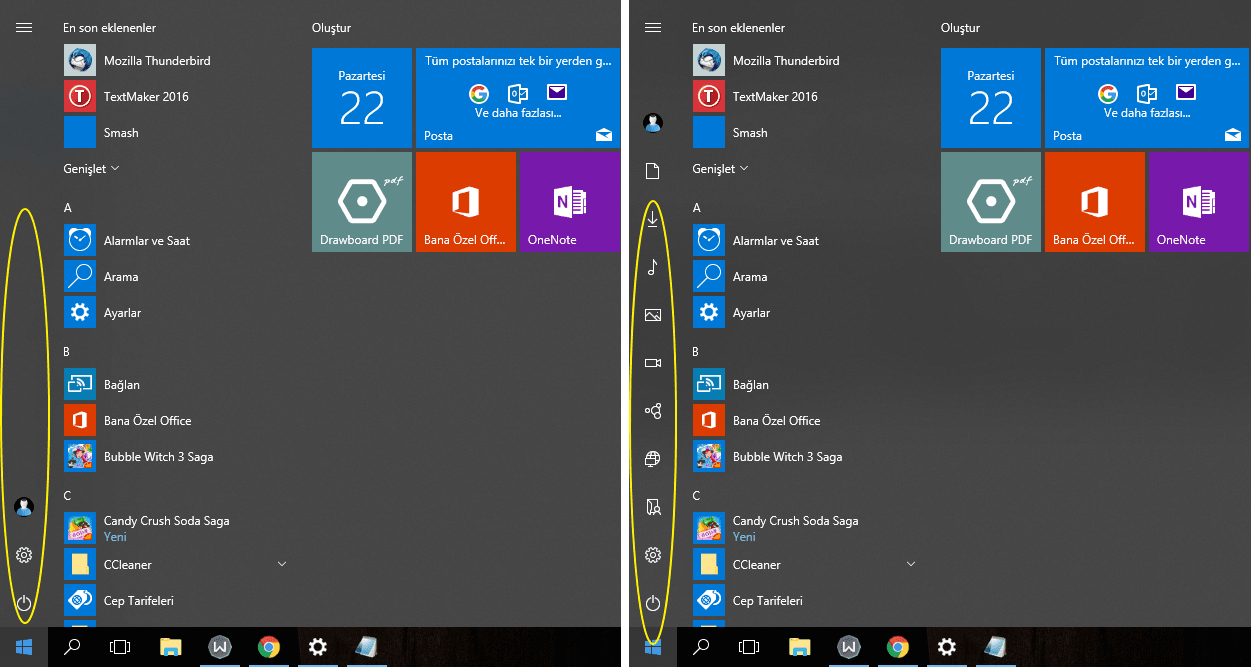The image size is (1252, 667).
Task: Open Drawboard PDF tile in left Start menu
Action: (362, 202)
